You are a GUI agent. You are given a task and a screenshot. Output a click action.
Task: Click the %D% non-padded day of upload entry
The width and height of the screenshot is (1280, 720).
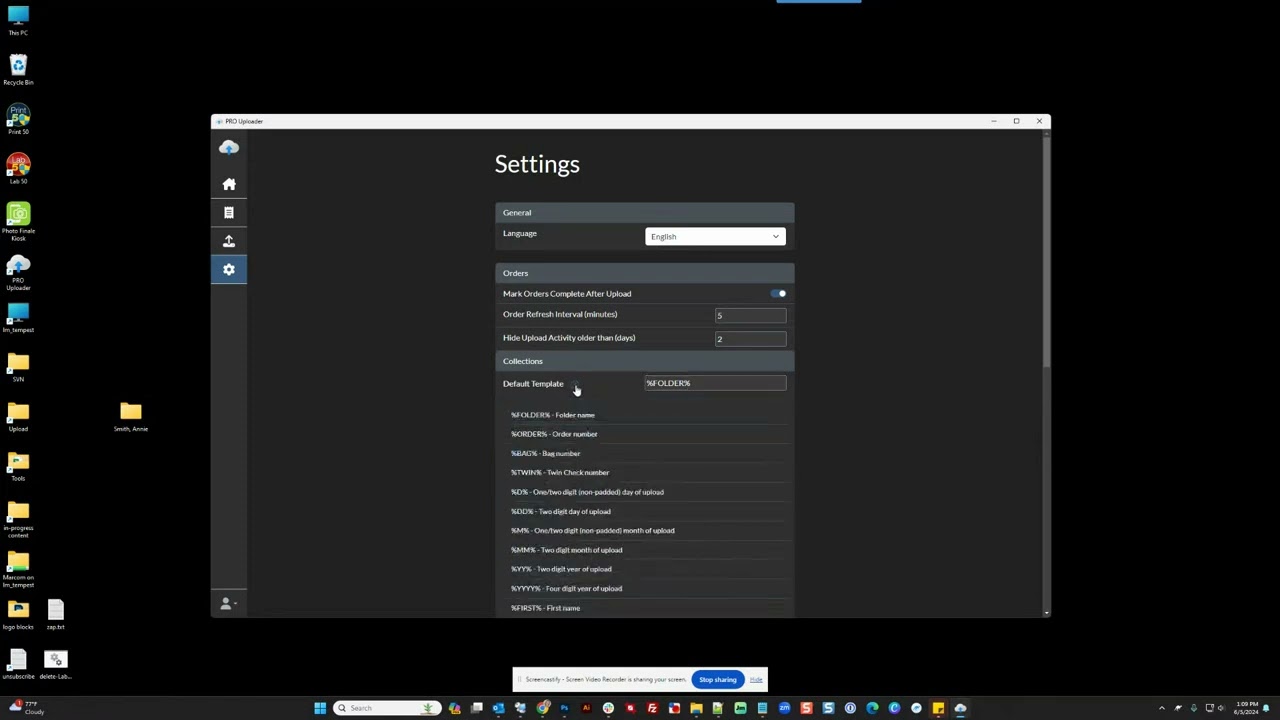click(x=587, y=492)
